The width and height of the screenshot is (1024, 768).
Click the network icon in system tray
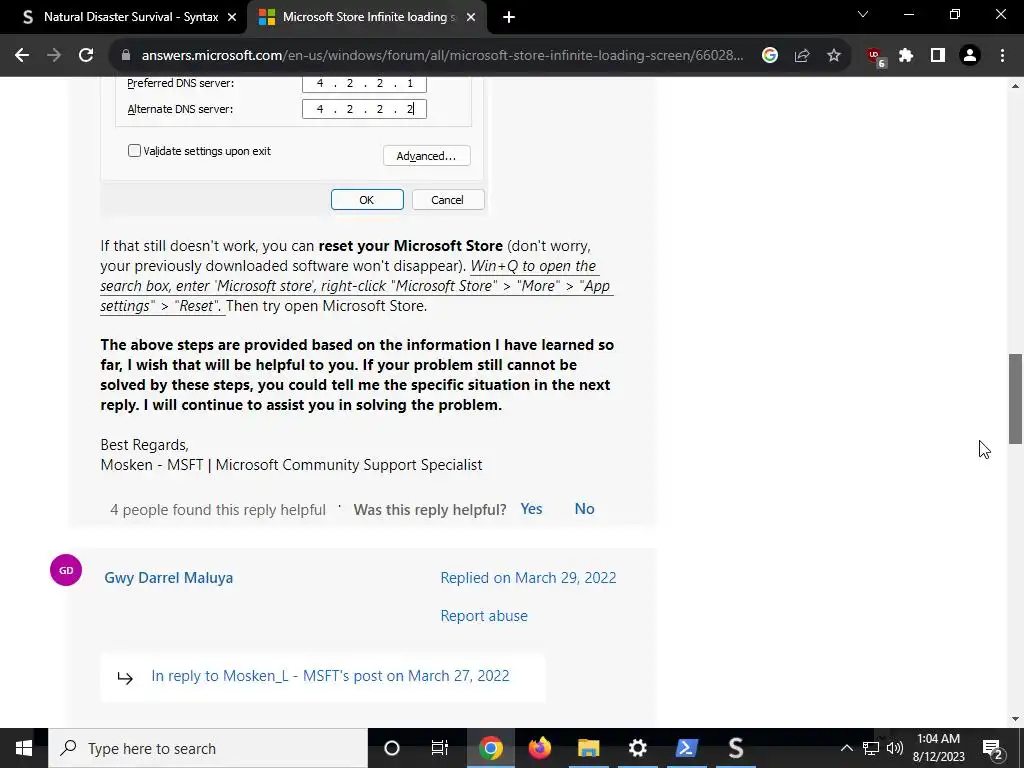pos(871,748)
